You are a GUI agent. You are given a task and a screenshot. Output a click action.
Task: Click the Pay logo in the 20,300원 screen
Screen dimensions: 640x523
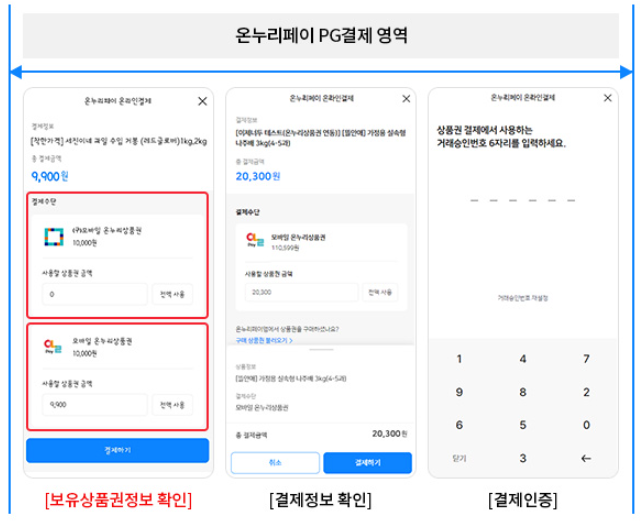click(255, 240)
